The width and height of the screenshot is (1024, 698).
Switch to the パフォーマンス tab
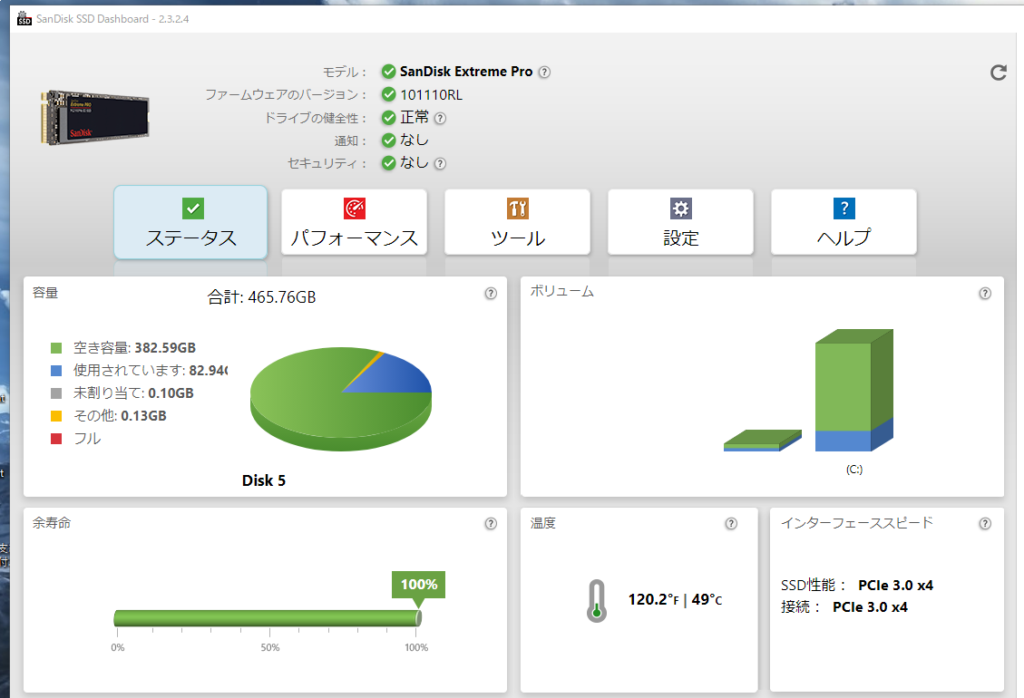coord(354,223)
